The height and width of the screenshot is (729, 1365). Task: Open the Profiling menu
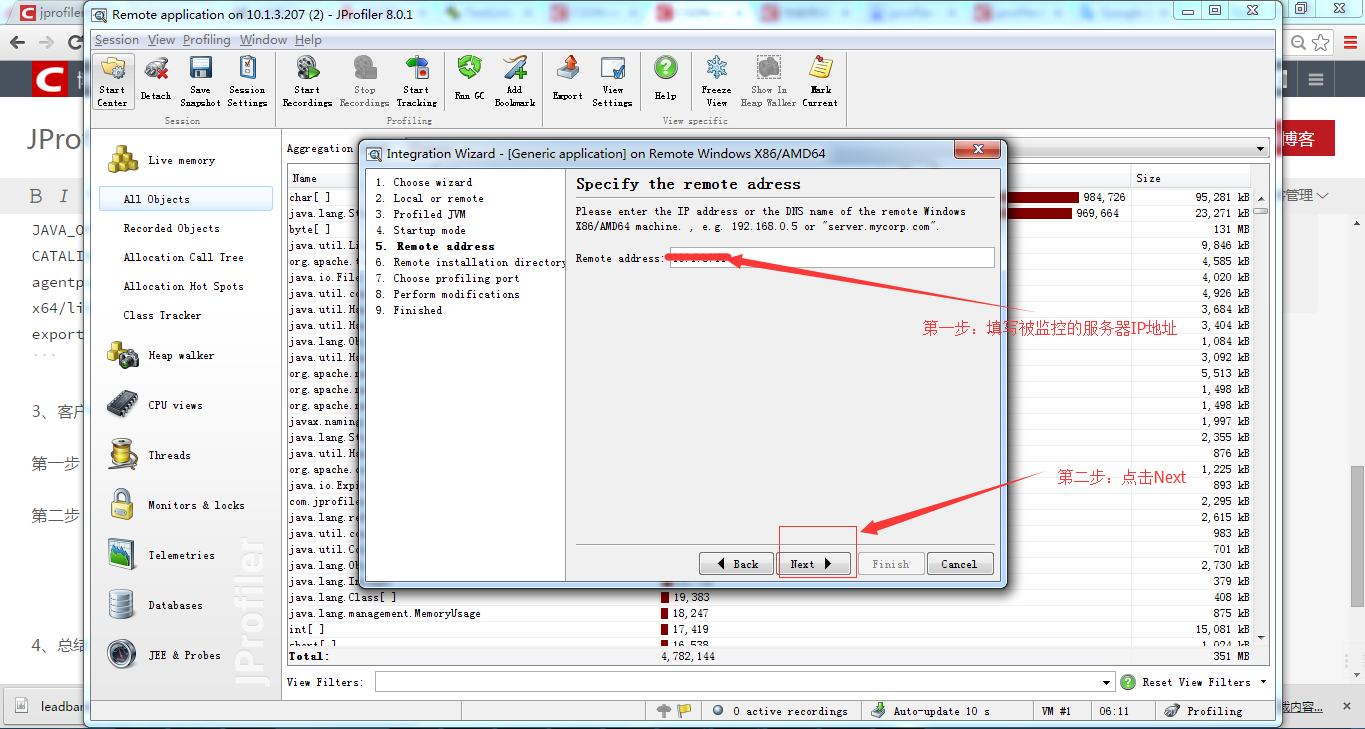click(x=206, y=40)
